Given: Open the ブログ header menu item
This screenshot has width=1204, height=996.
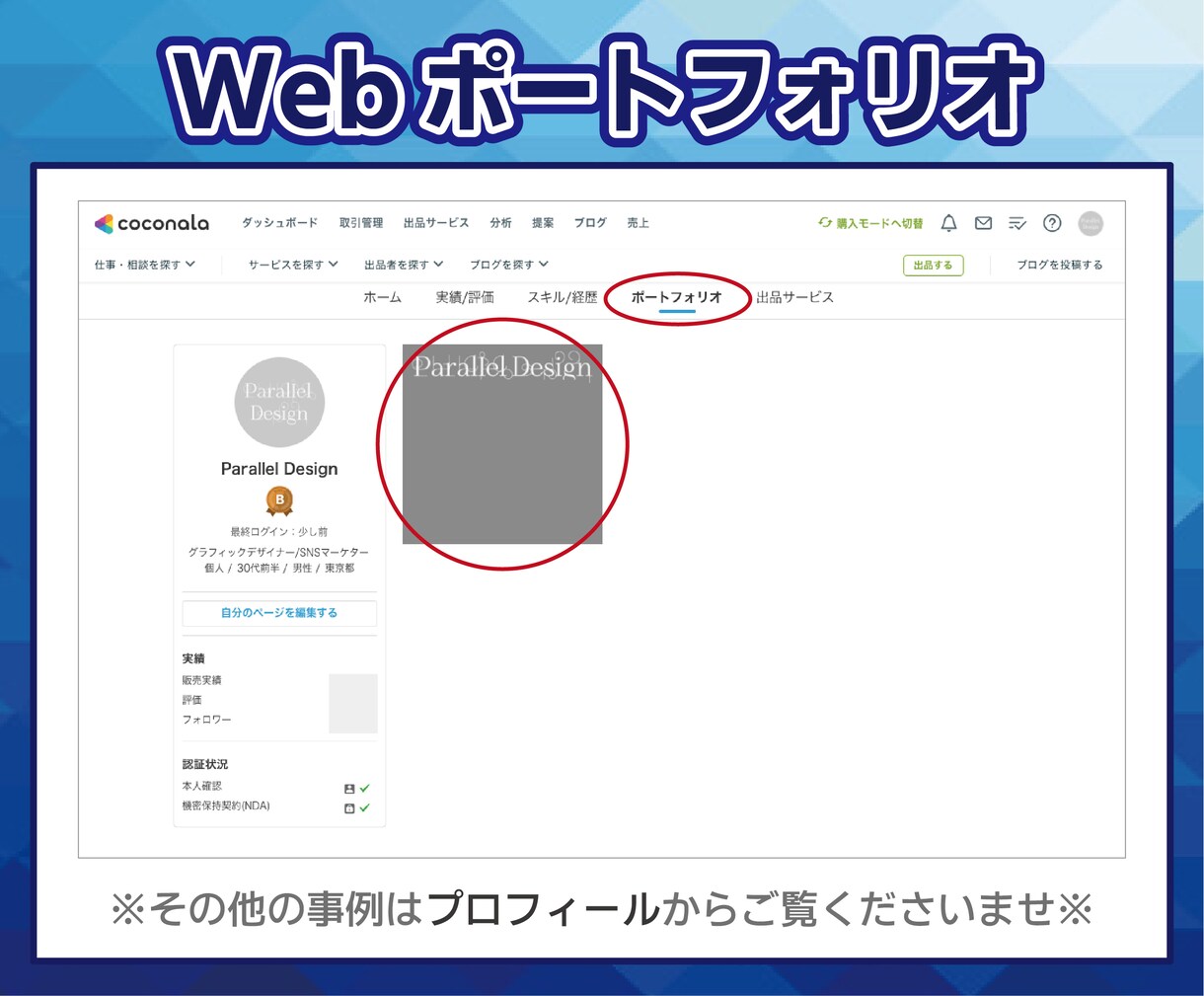Looking at the screenshot, I should click(x=590, y=223).
